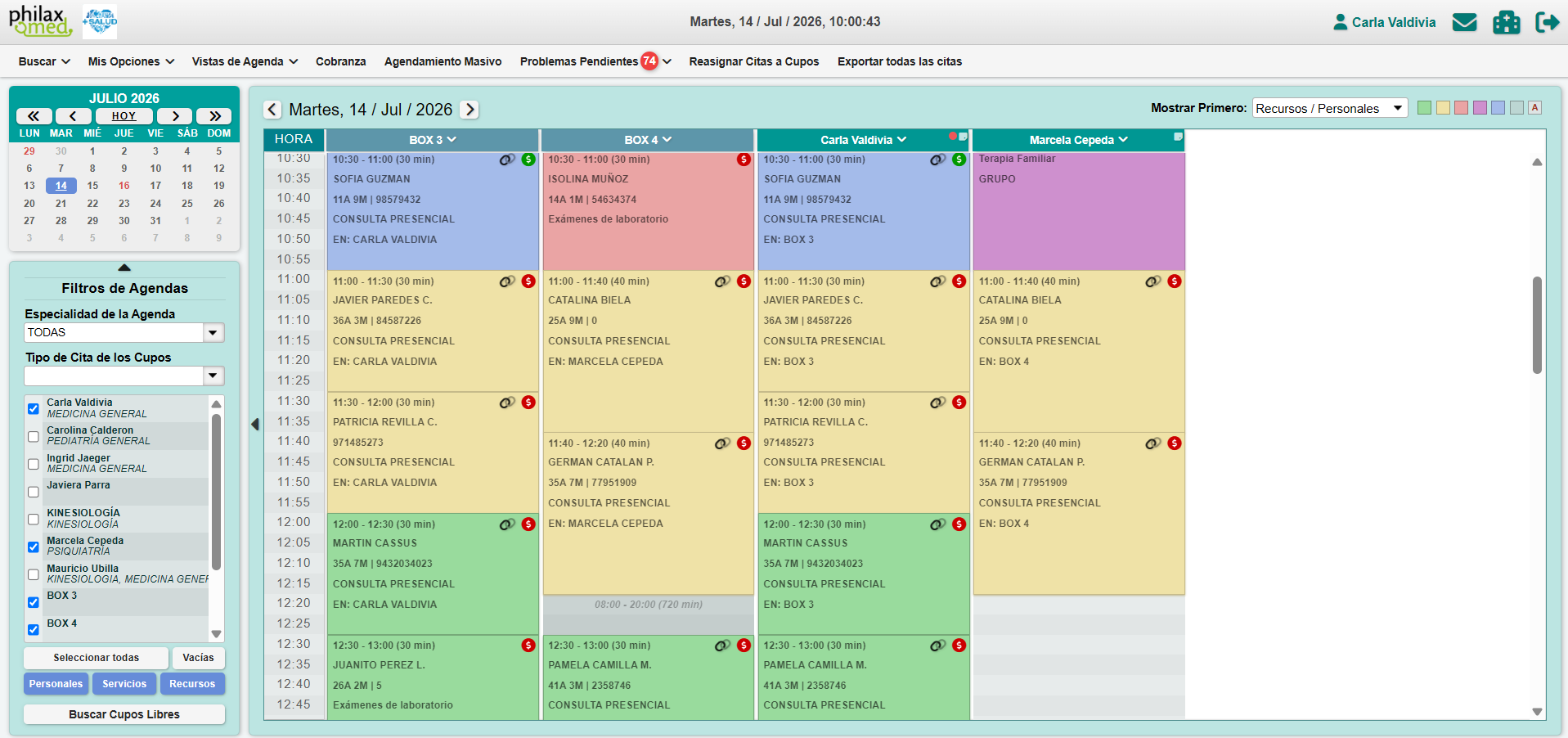Uncheck the BOX 3 agenda checkbox

click(x=34, y=602)
